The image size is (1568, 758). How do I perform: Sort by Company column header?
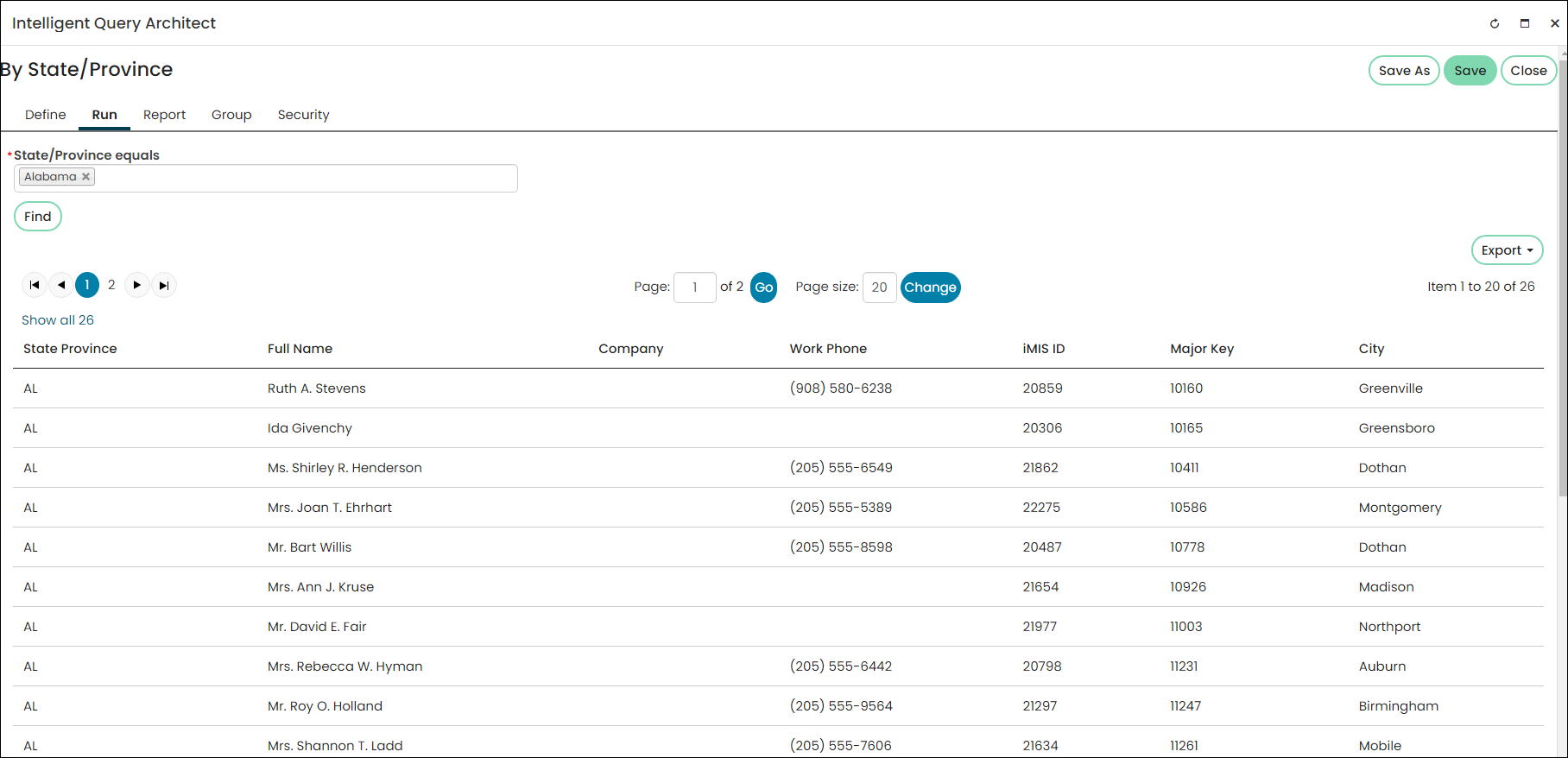(x=631, y=349)
